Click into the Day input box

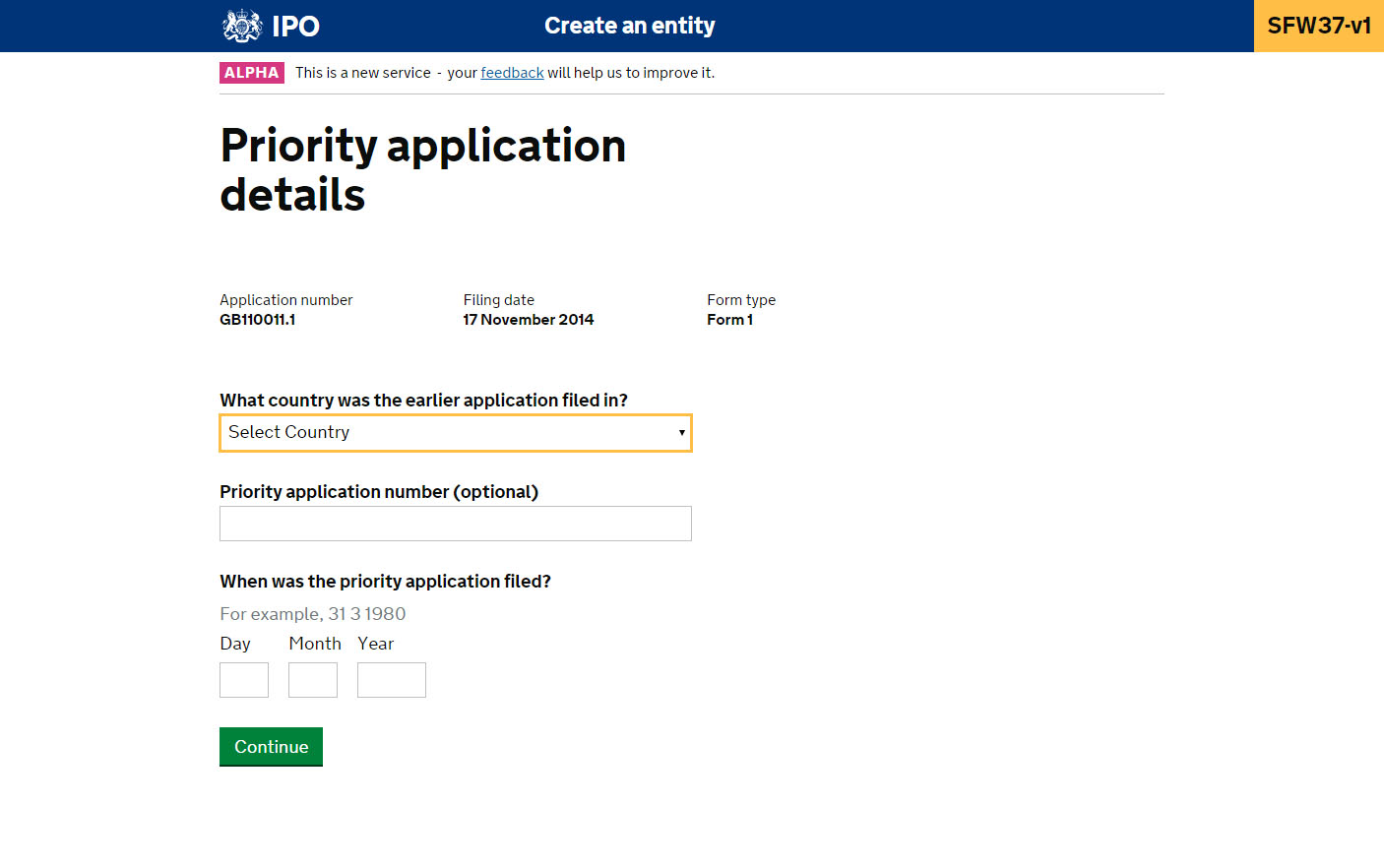coord(244,680)
